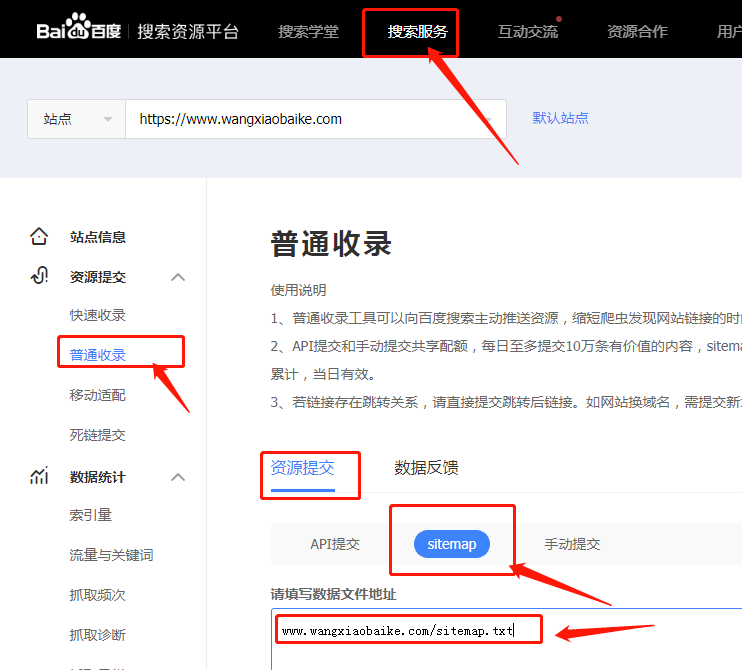
Task: Select the API提交 method
Action: point(335,544)
